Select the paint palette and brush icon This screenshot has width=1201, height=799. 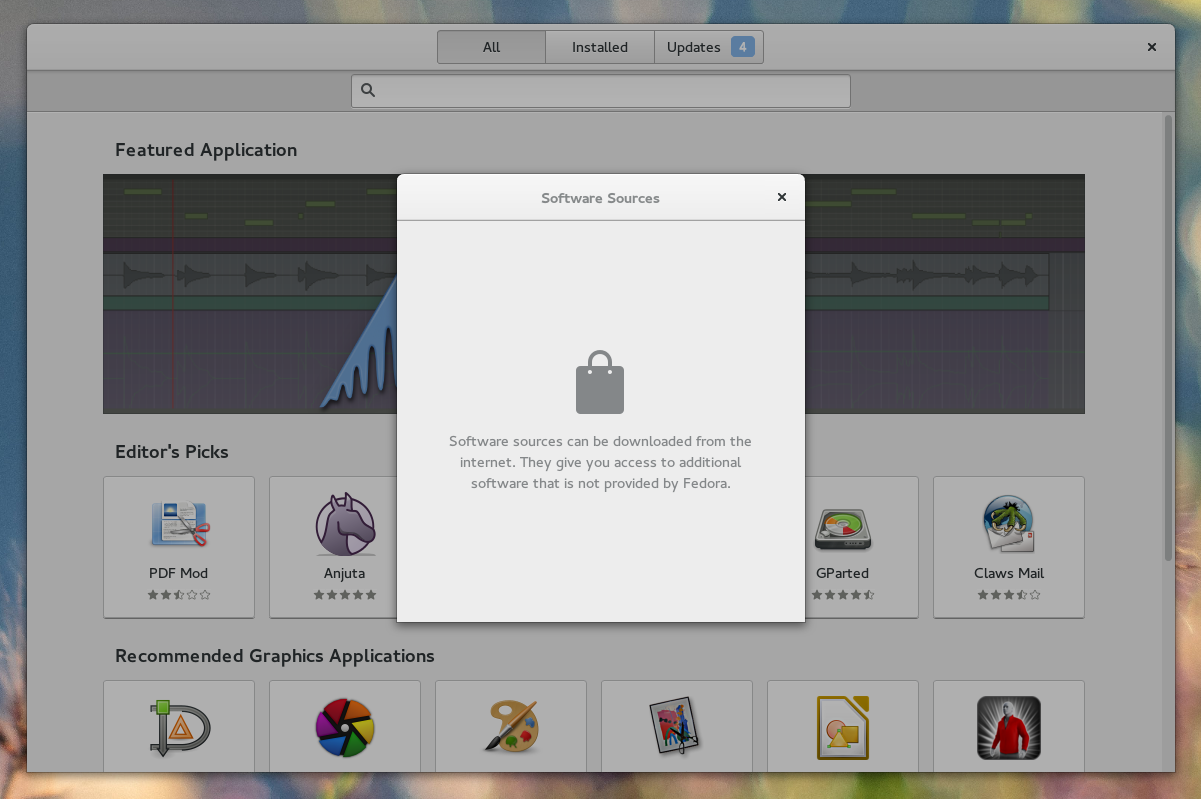click(x=512, y=726)
